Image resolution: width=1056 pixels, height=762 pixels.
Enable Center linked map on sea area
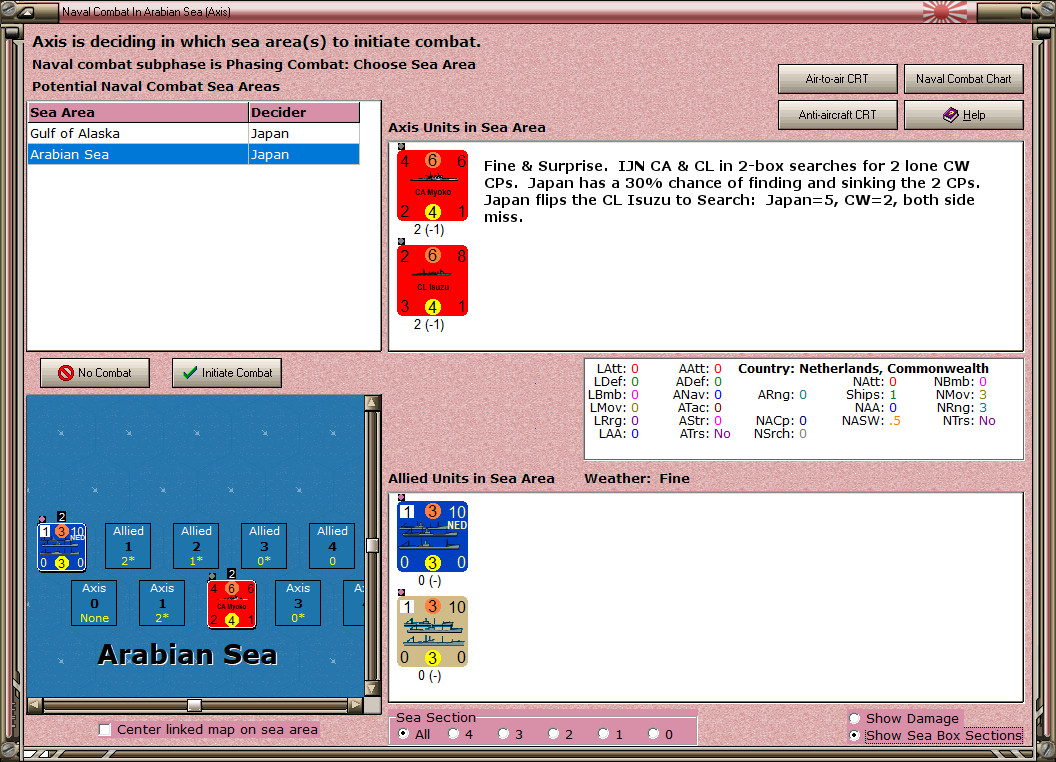[104, 730]
